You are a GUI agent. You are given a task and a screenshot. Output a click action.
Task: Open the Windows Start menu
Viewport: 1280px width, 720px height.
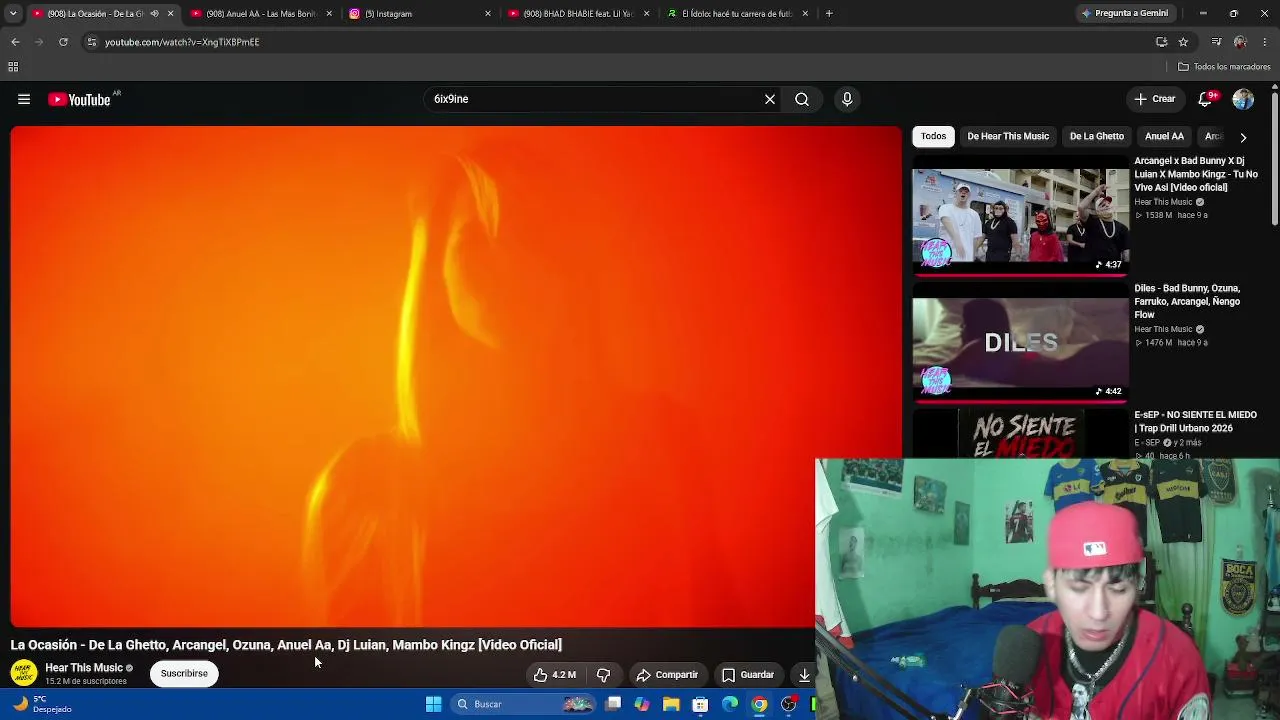click(433, 704)
